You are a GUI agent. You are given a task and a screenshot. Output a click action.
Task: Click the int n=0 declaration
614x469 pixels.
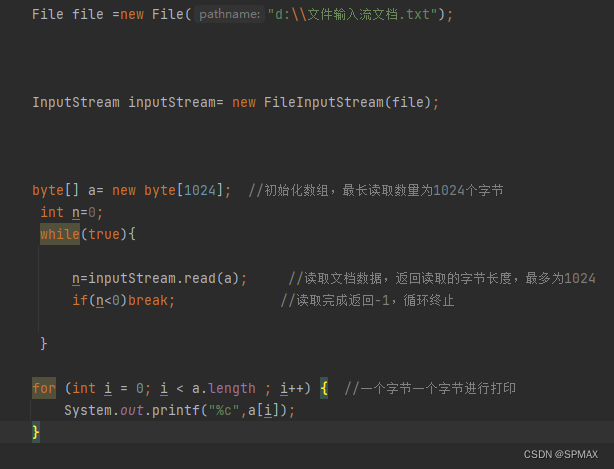72,213
